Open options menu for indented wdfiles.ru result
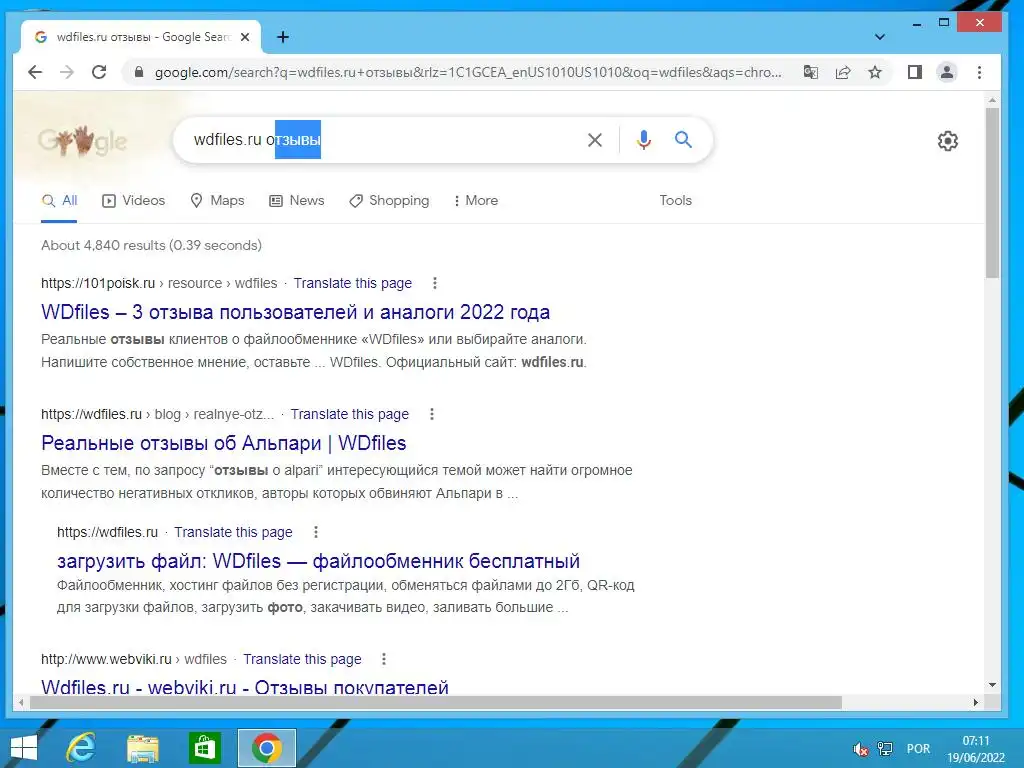Screen dimensions: 1024x768 pos(315,532)
